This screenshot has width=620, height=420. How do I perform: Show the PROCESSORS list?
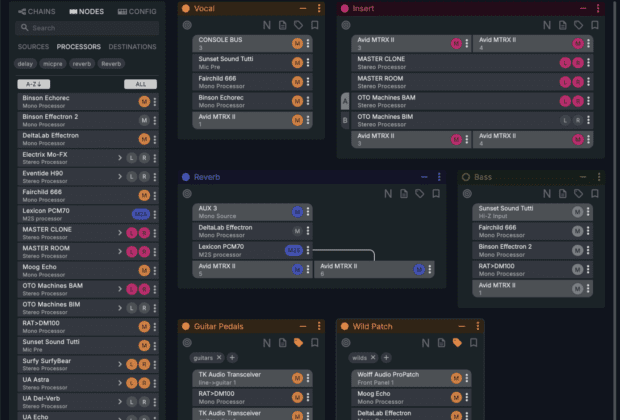(x=79, y=47)
